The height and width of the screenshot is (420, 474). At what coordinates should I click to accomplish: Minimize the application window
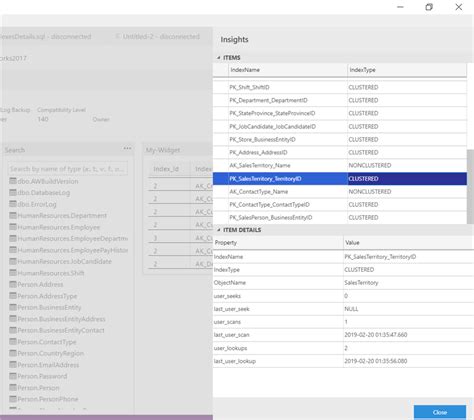point(400,7)
